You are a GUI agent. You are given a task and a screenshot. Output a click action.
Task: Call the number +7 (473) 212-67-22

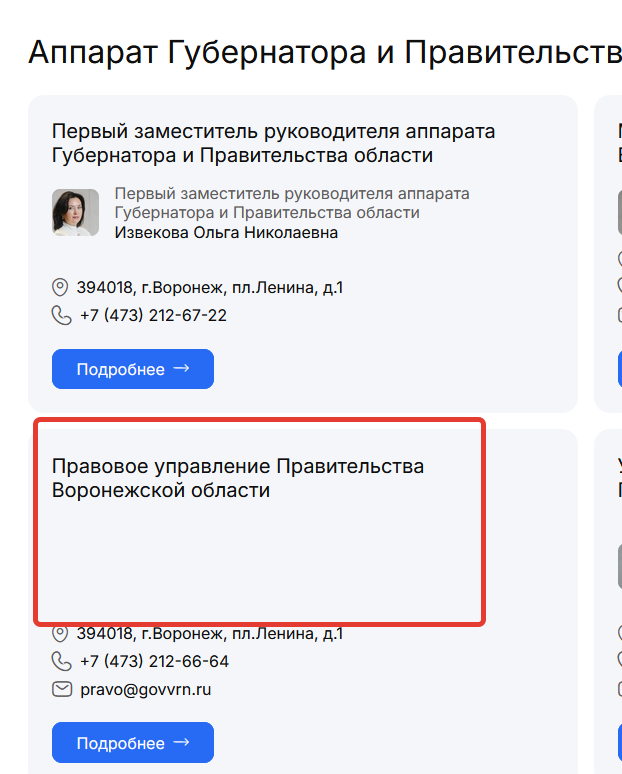(x=153, y=316)
